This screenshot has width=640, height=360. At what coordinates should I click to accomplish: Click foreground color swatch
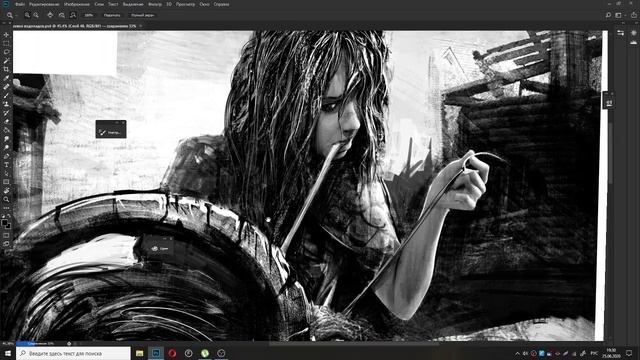(4, 223)
